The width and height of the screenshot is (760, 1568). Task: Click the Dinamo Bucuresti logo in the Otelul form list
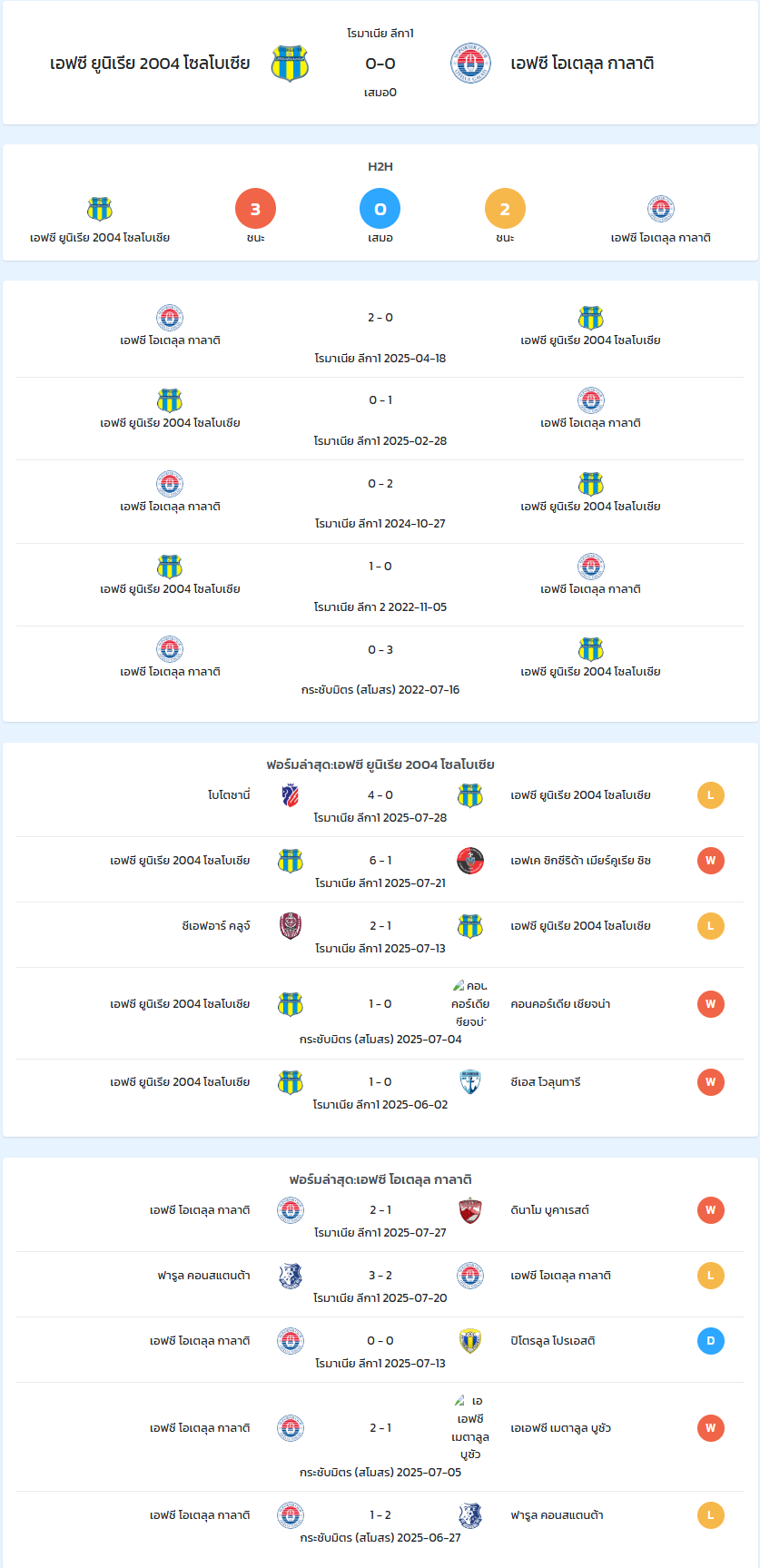[x=470, y=1210]
